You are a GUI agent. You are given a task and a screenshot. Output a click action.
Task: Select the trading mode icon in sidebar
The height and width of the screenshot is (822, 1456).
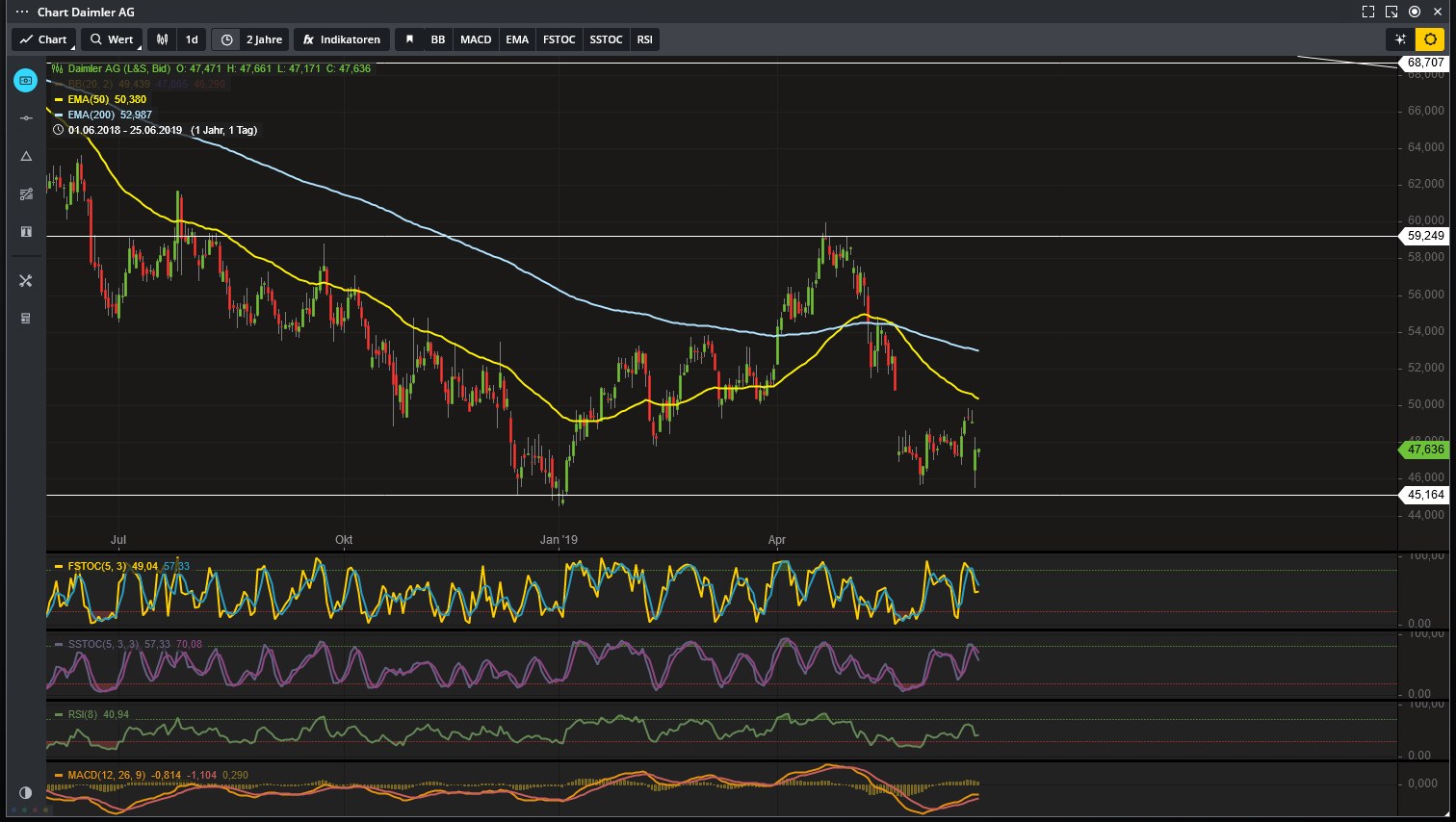point(26,80)
